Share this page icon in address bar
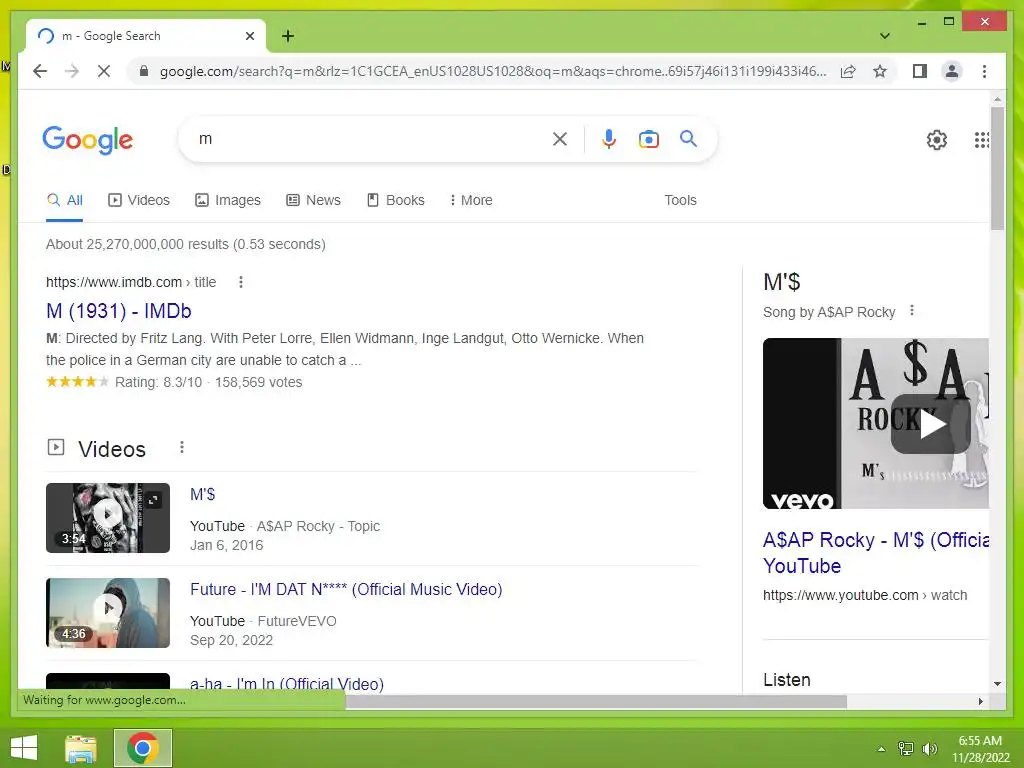1024x768 pixels. click(848, 71)
